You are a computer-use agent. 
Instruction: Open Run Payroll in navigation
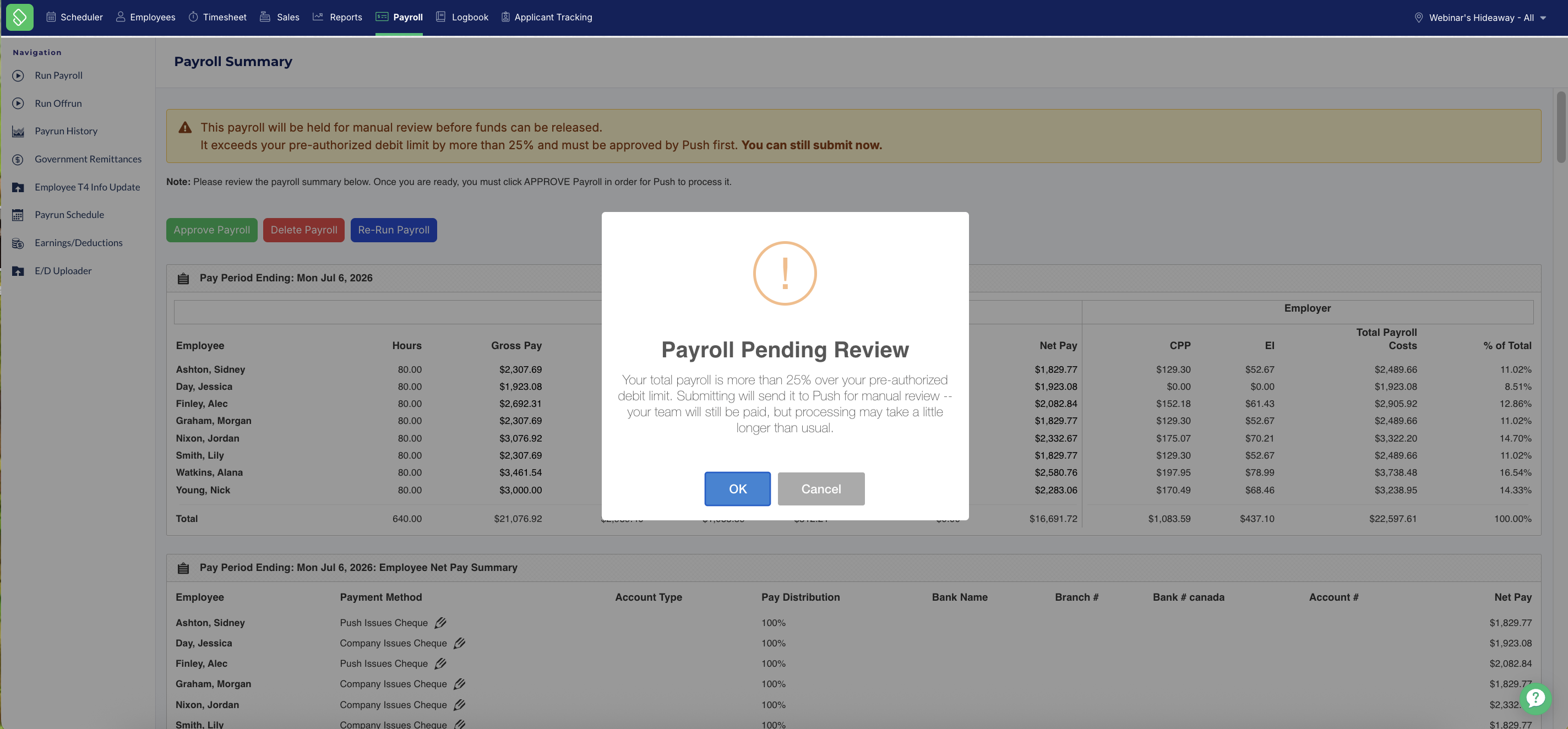click(x=58, y=75)
